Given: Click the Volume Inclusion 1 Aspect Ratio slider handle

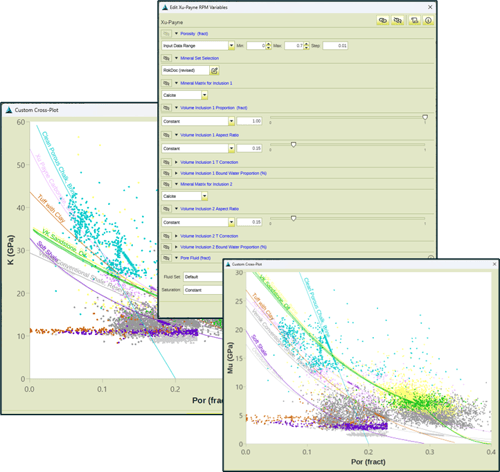Looking at the screenshot, I should point(293,145).
